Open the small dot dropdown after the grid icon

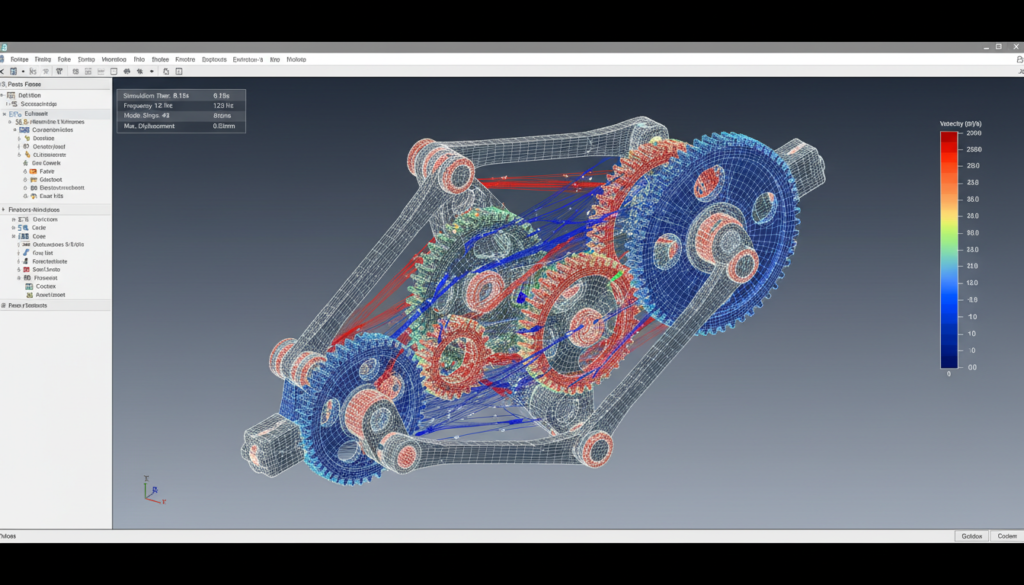pos(24,71)
